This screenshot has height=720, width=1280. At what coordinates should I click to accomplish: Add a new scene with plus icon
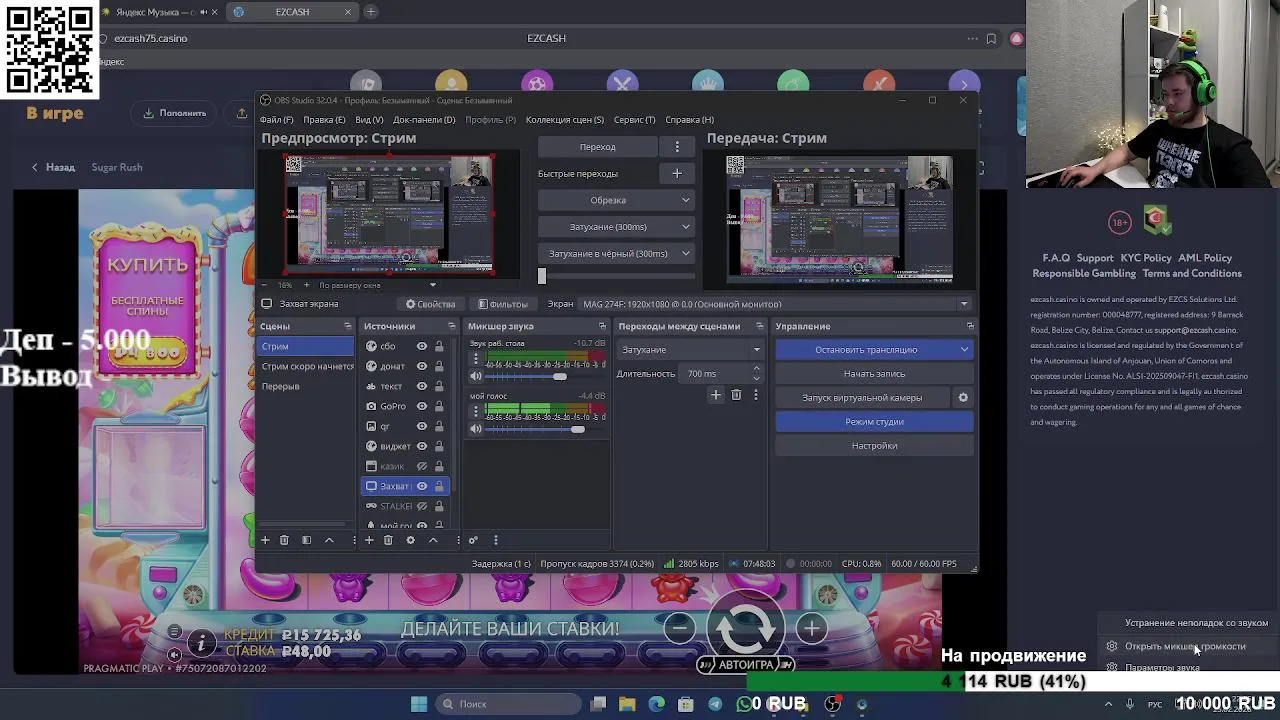pos(265,540)
